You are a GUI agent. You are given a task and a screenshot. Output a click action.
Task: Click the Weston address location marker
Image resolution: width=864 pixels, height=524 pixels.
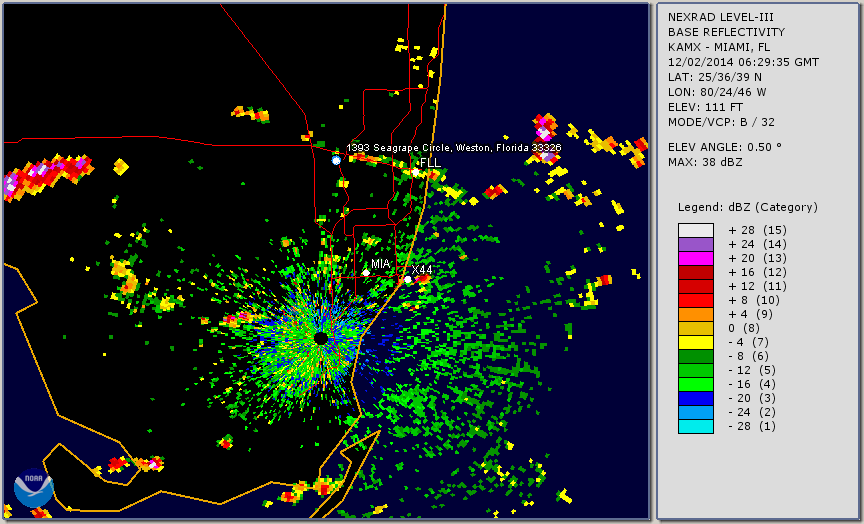click(x=336, y=160)
